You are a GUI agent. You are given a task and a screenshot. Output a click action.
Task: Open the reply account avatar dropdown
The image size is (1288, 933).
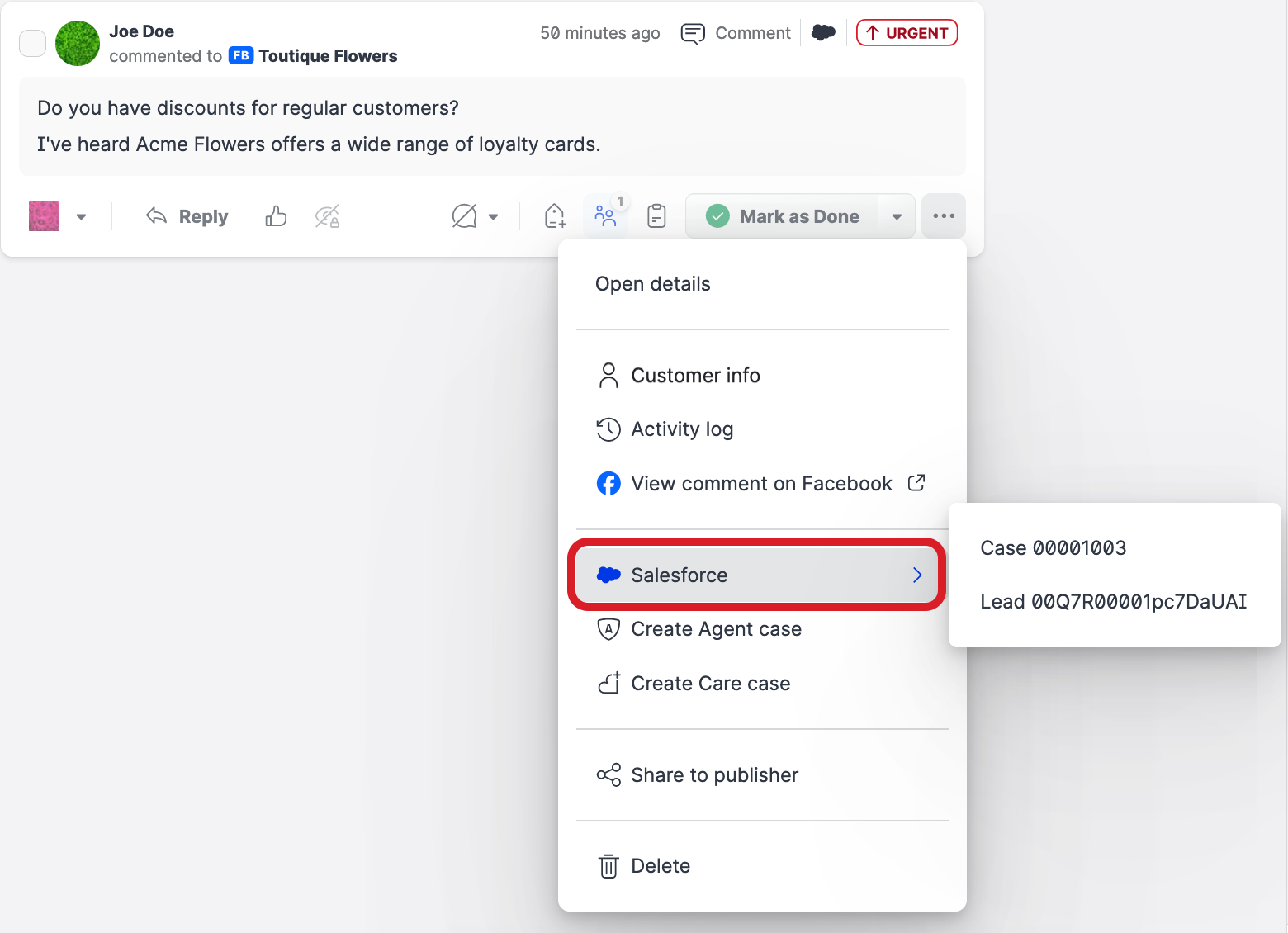[x=80, y=215]
